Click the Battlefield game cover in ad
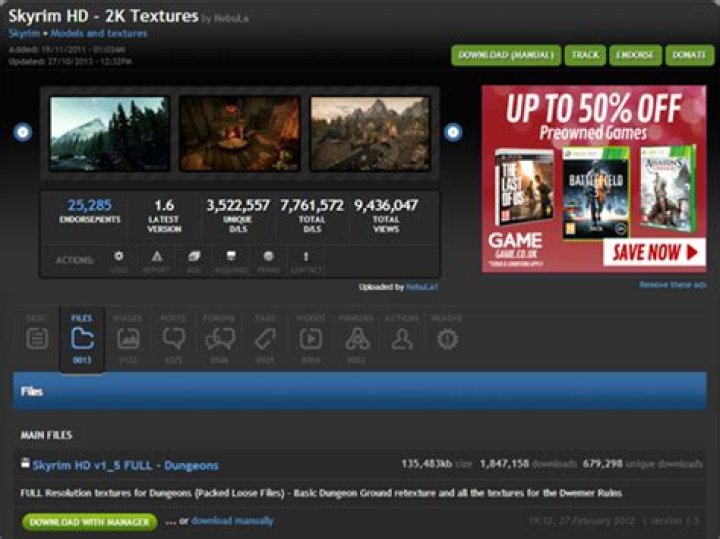The width and height of the screenshot is (720, 539). tap(596, 193)
